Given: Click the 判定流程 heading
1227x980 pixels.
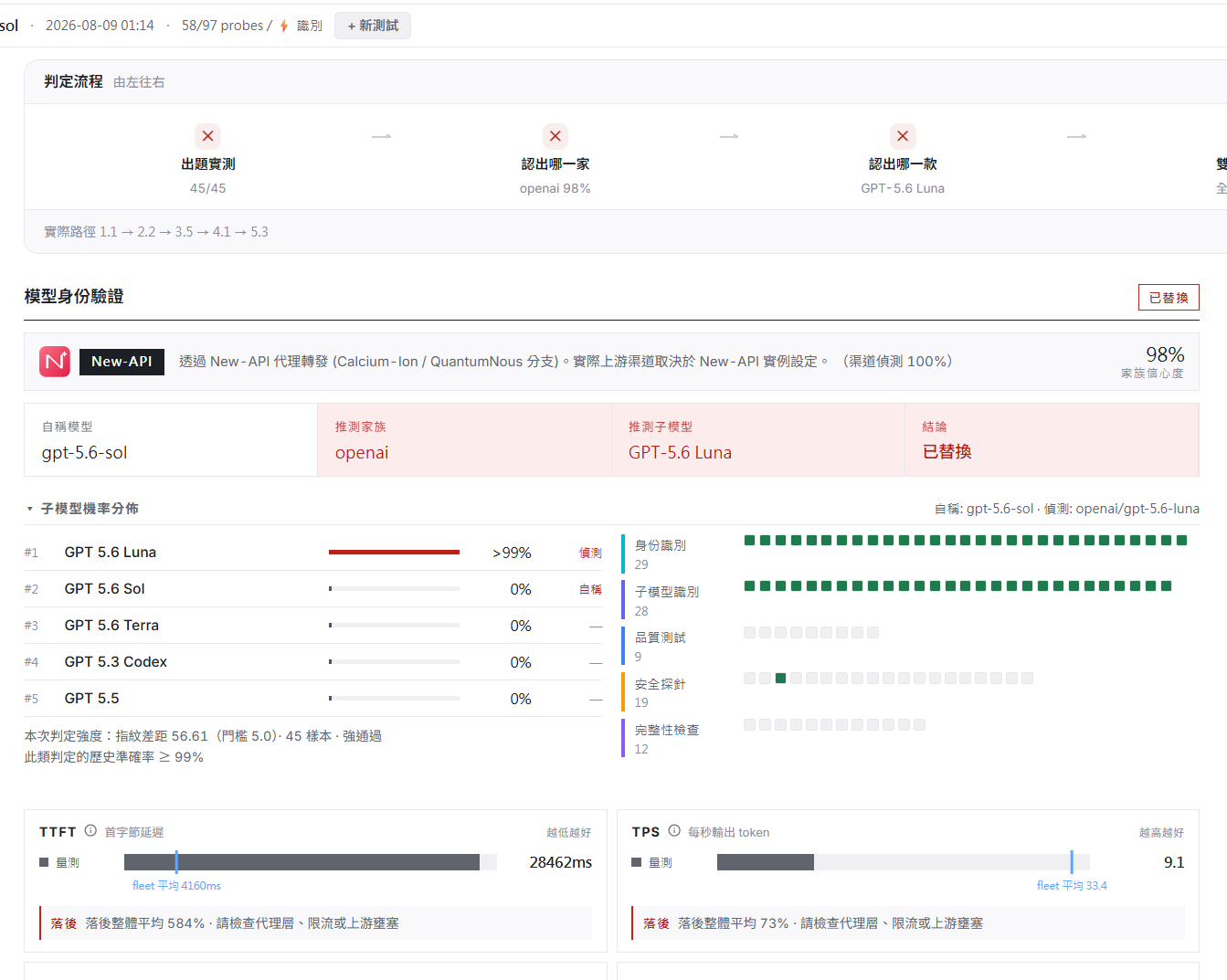Looking at the screenshot, I should 73,81.
